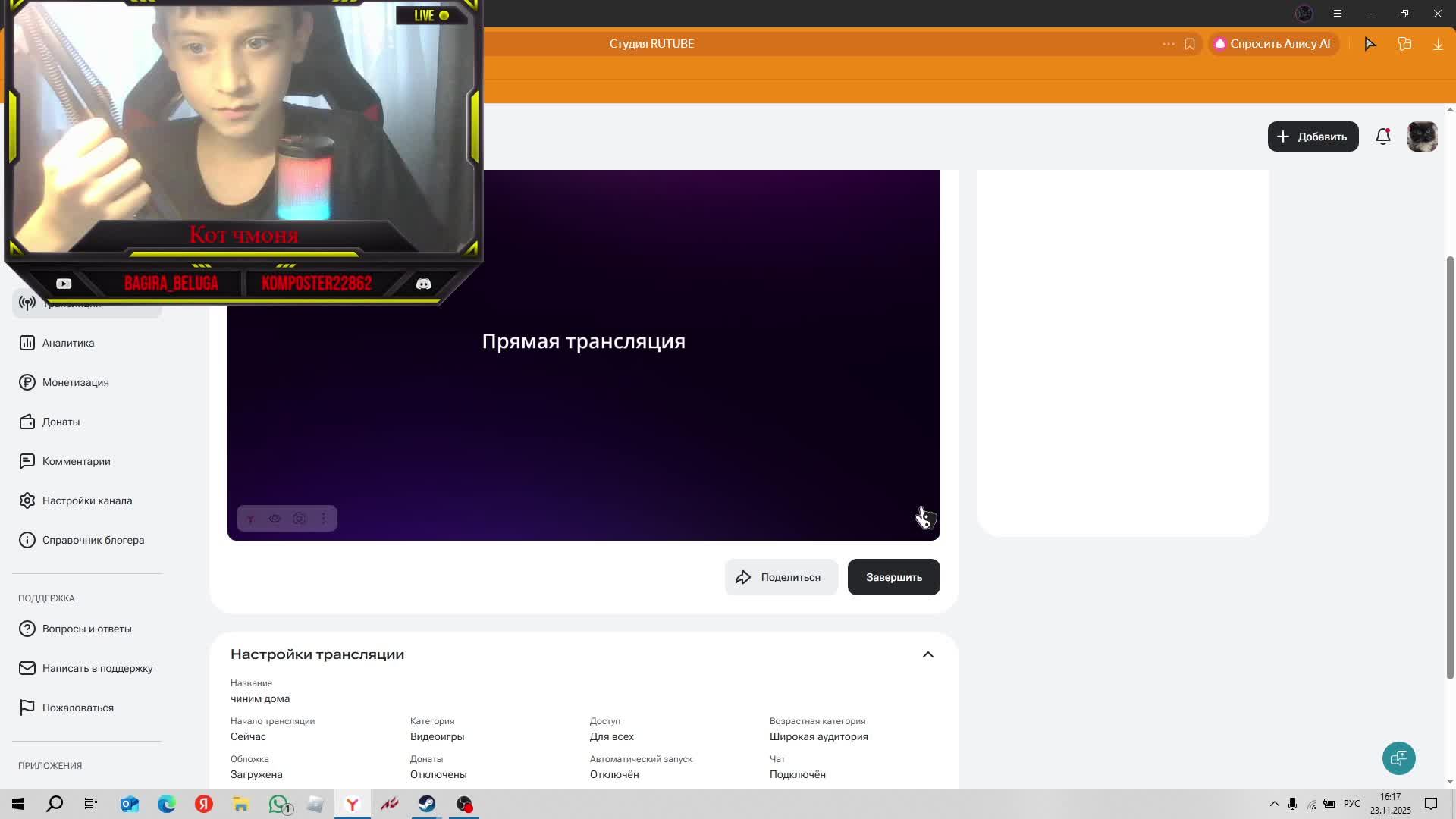This screenshot has height=819, width=1456.
Task: Open Настройки канала
Action: [x=86, y=500]
